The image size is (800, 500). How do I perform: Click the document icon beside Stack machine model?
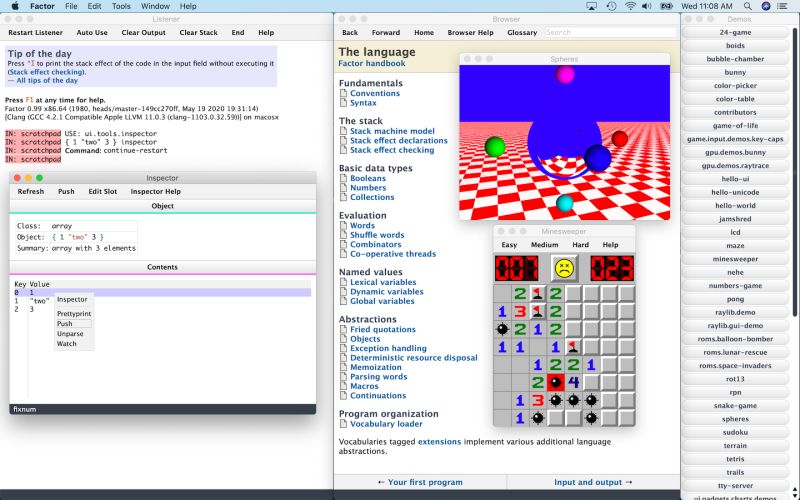coord(343,131)
